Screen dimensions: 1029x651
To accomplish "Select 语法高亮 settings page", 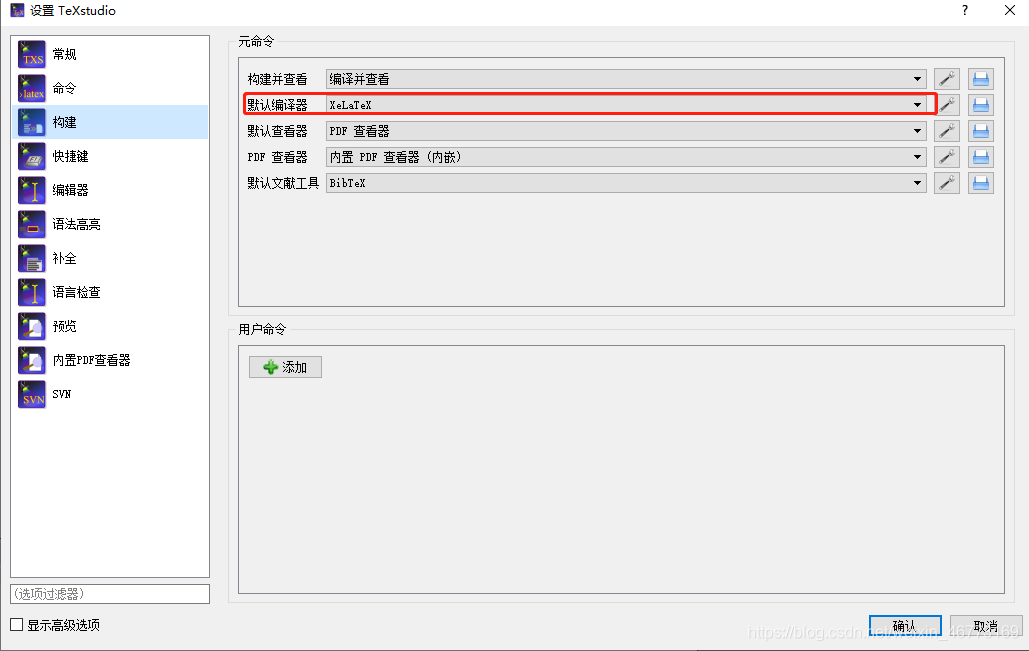I will 110,224.
